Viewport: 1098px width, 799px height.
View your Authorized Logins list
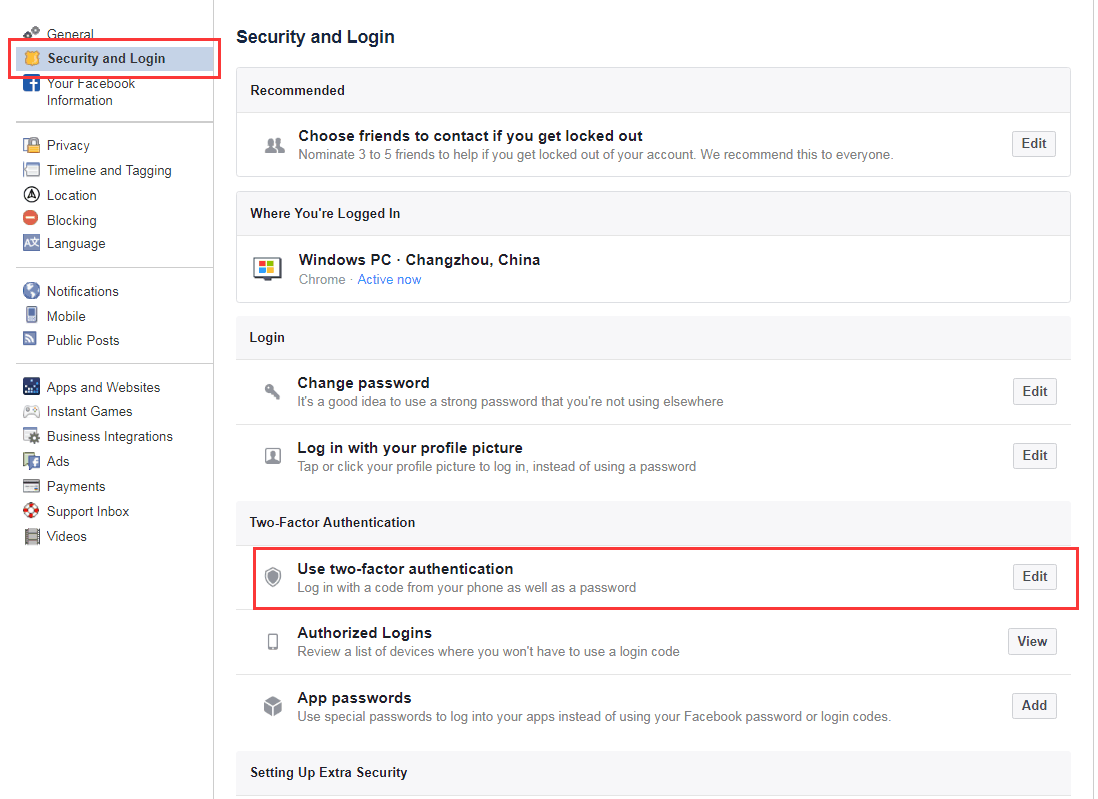click(1032, 641)
